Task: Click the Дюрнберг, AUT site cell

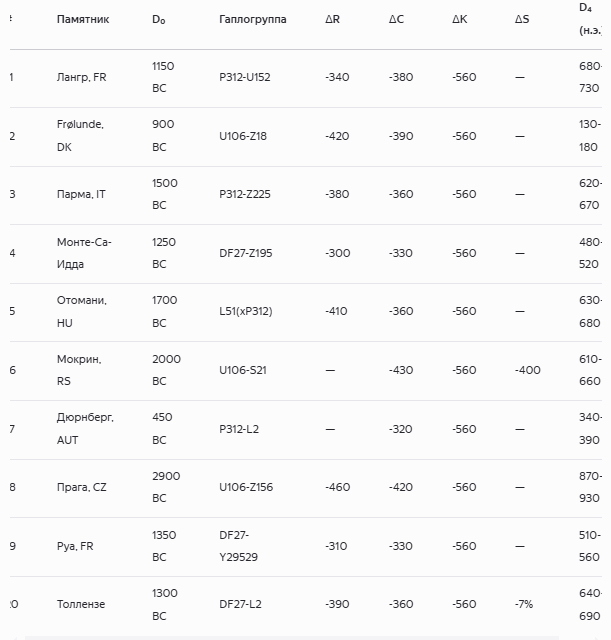Action: coord(85,428)
